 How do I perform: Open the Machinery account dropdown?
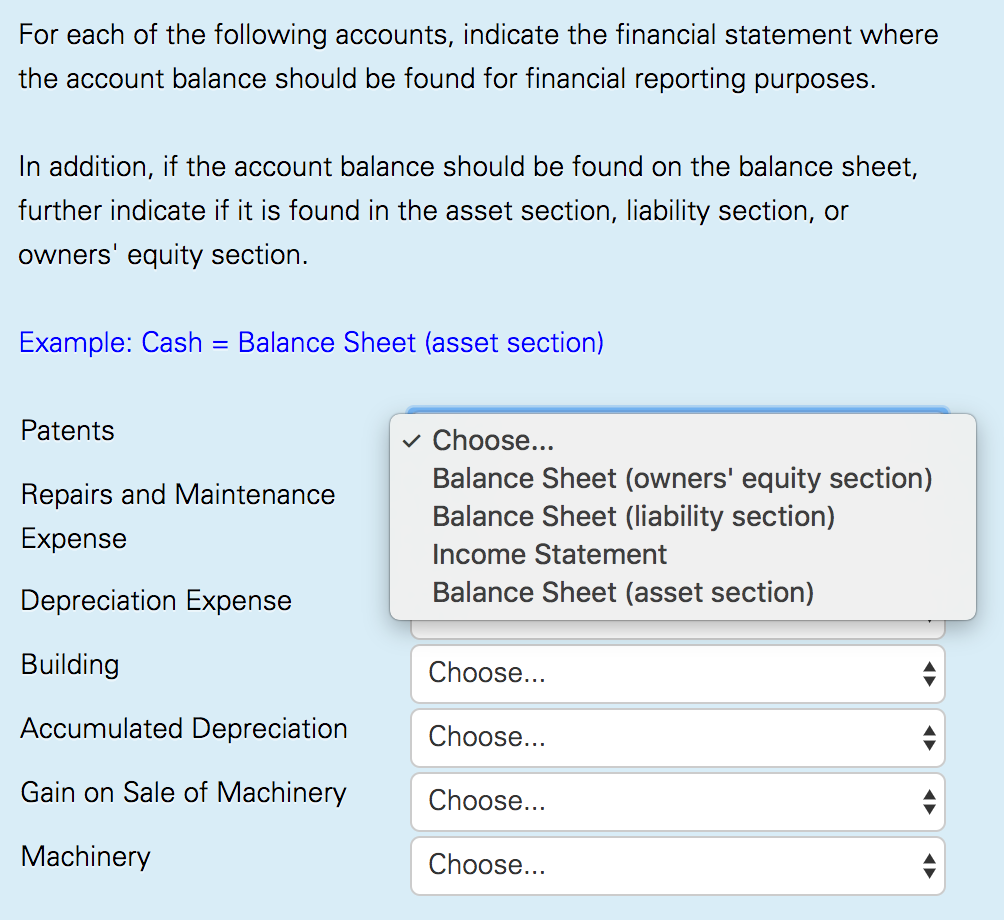[678, 865]
